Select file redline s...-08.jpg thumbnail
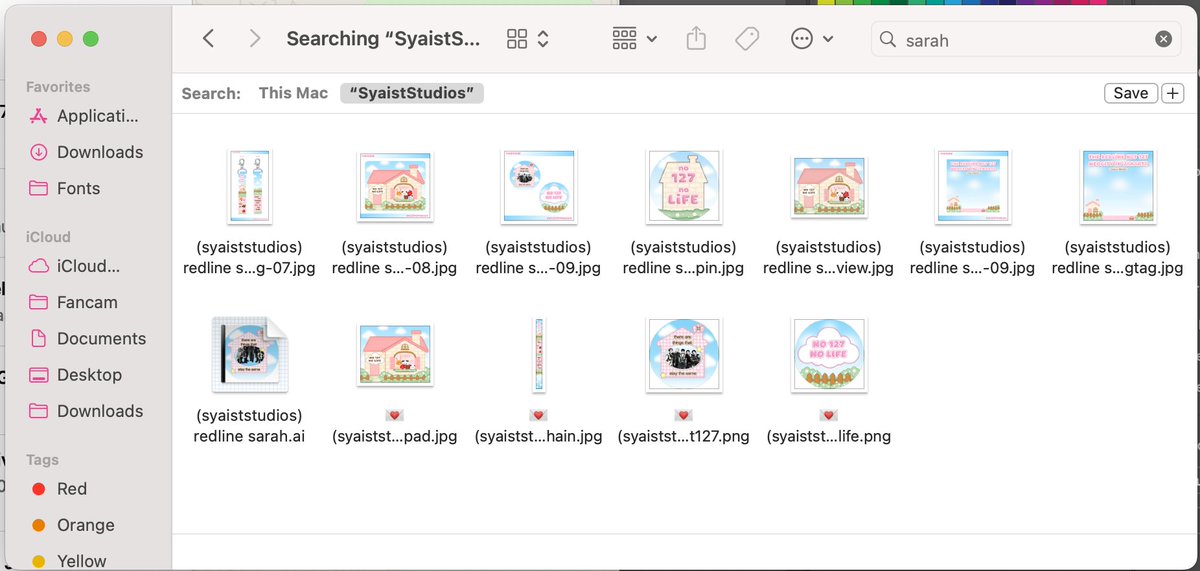The image size is (1200, 571). pos(394,186)
